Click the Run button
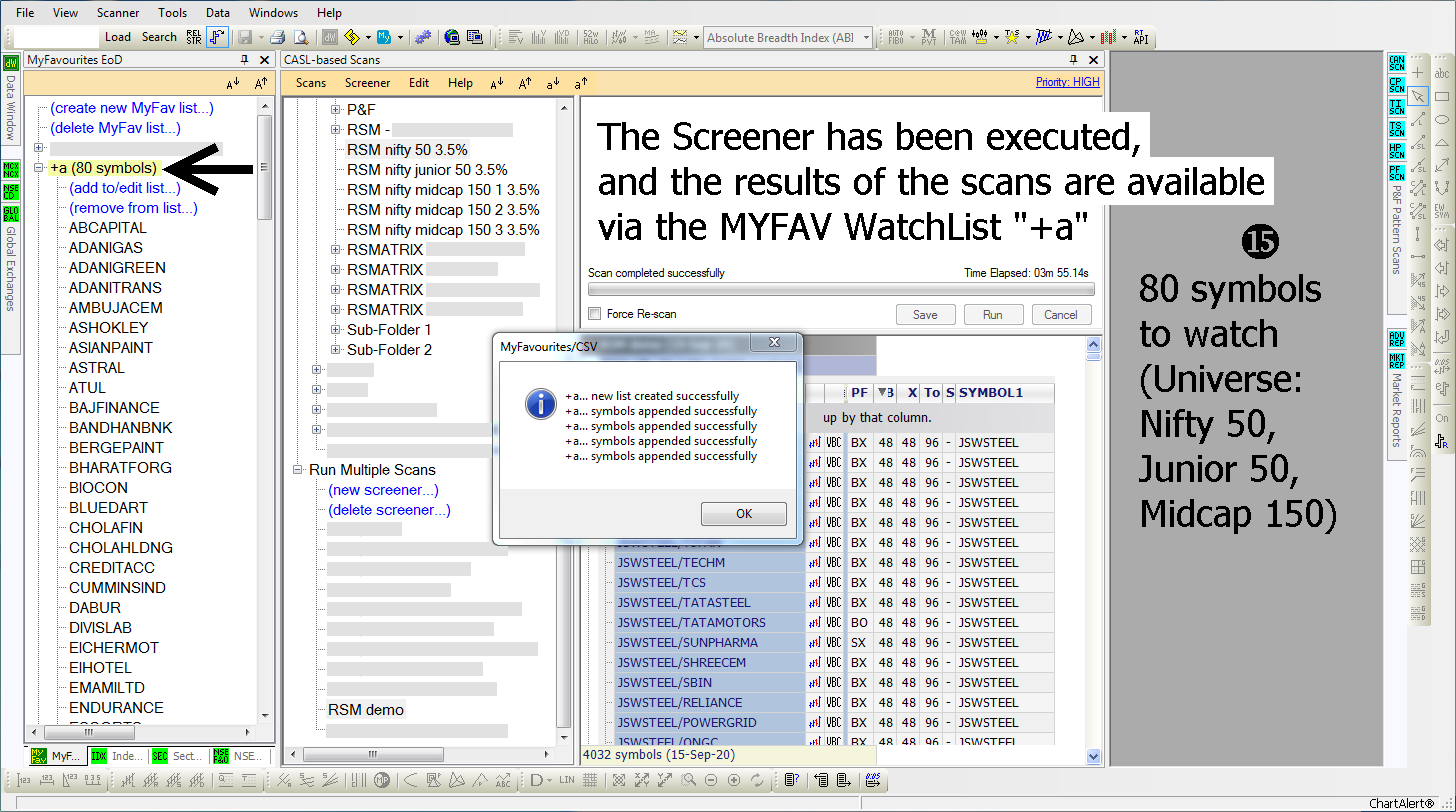The image size is (1456, 812). (x=992, y=314)
